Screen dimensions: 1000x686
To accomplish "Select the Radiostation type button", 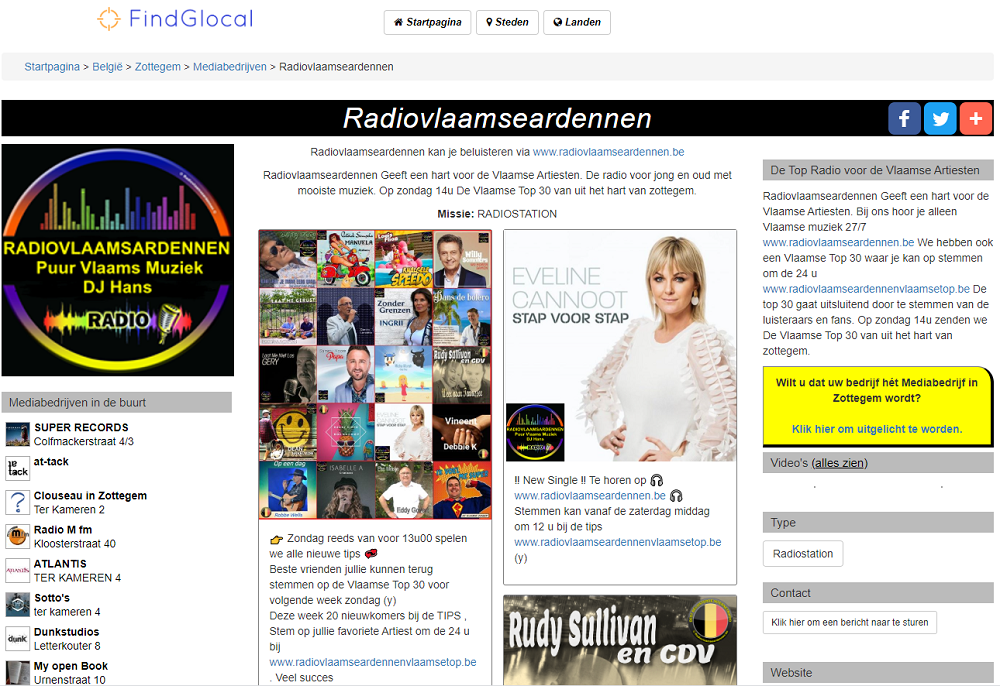I will (803, 553).
